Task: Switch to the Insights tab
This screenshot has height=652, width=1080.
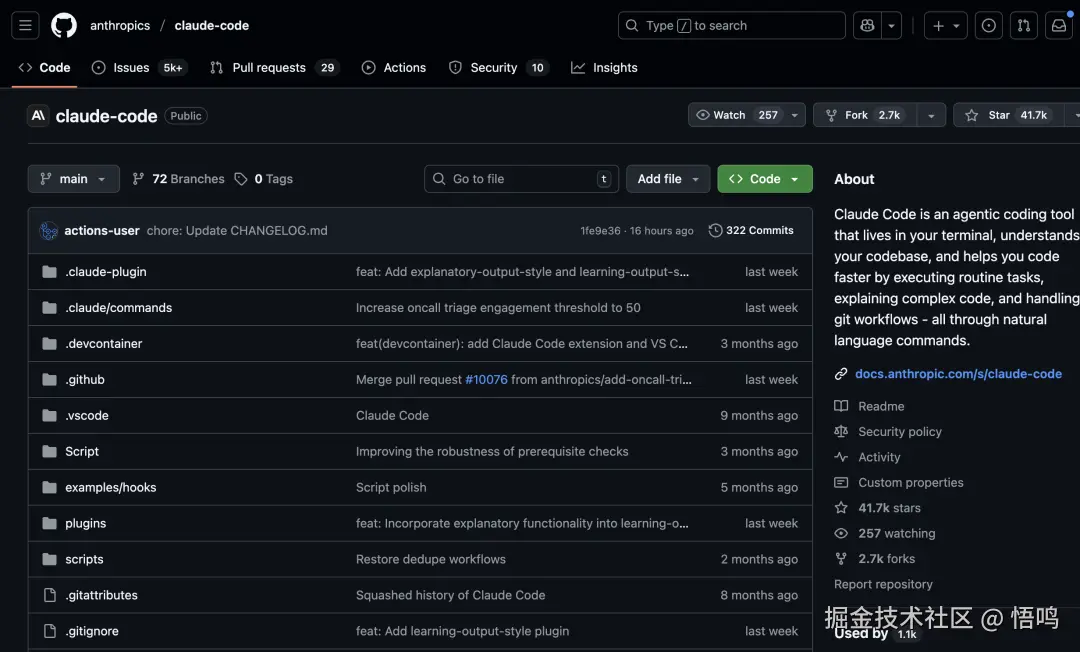Action: click(604, 67)
